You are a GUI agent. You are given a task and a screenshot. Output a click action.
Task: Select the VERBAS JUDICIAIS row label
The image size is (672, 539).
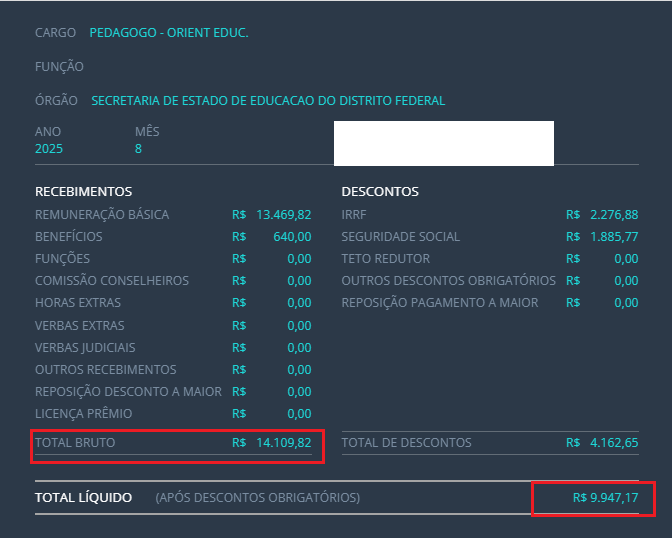86,347
